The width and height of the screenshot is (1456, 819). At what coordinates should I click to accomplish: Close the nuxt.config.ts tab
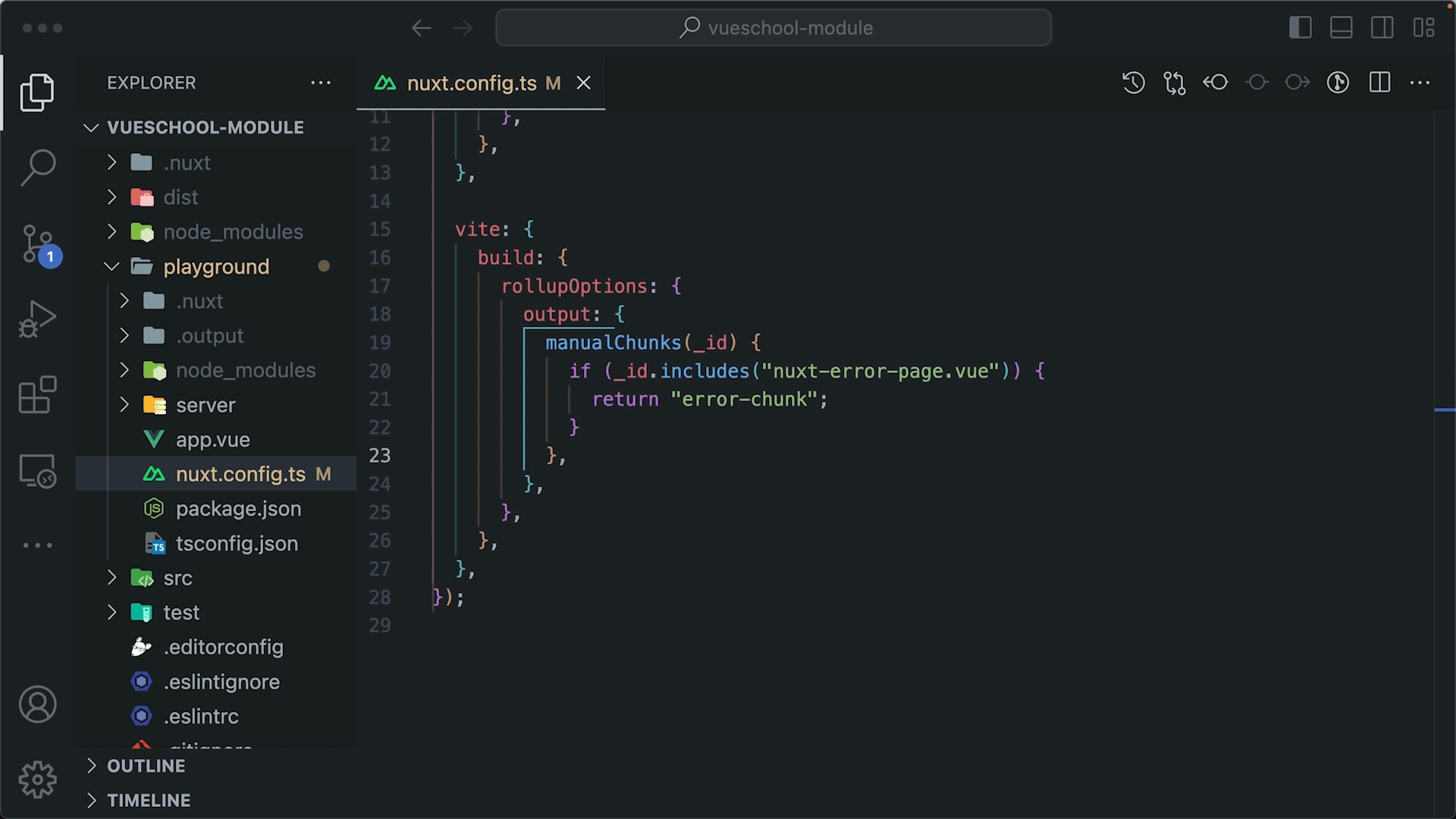(x=583, y=83)
